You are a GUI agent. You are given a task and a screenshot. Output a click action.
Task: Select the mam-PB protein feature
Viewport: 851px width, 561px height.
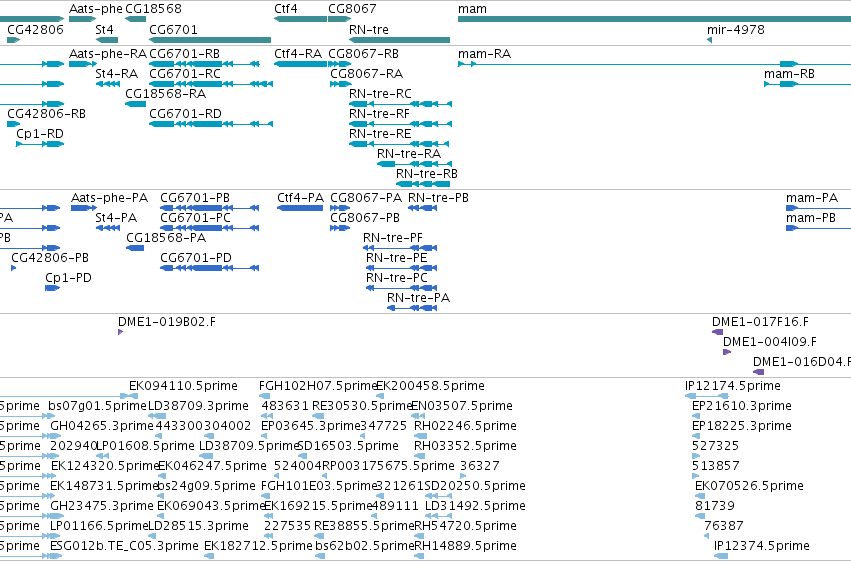(x=818, y=228)
